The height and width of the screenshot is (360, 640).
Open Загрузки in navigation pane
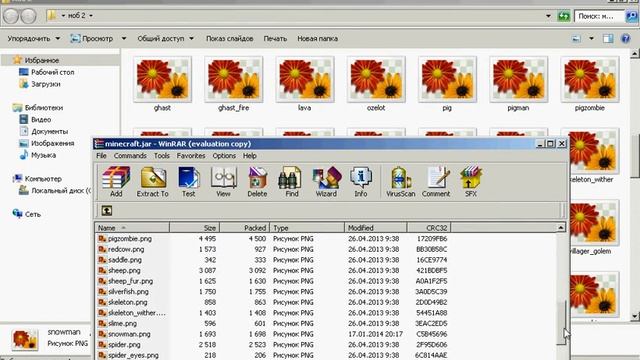click(46, 84)
